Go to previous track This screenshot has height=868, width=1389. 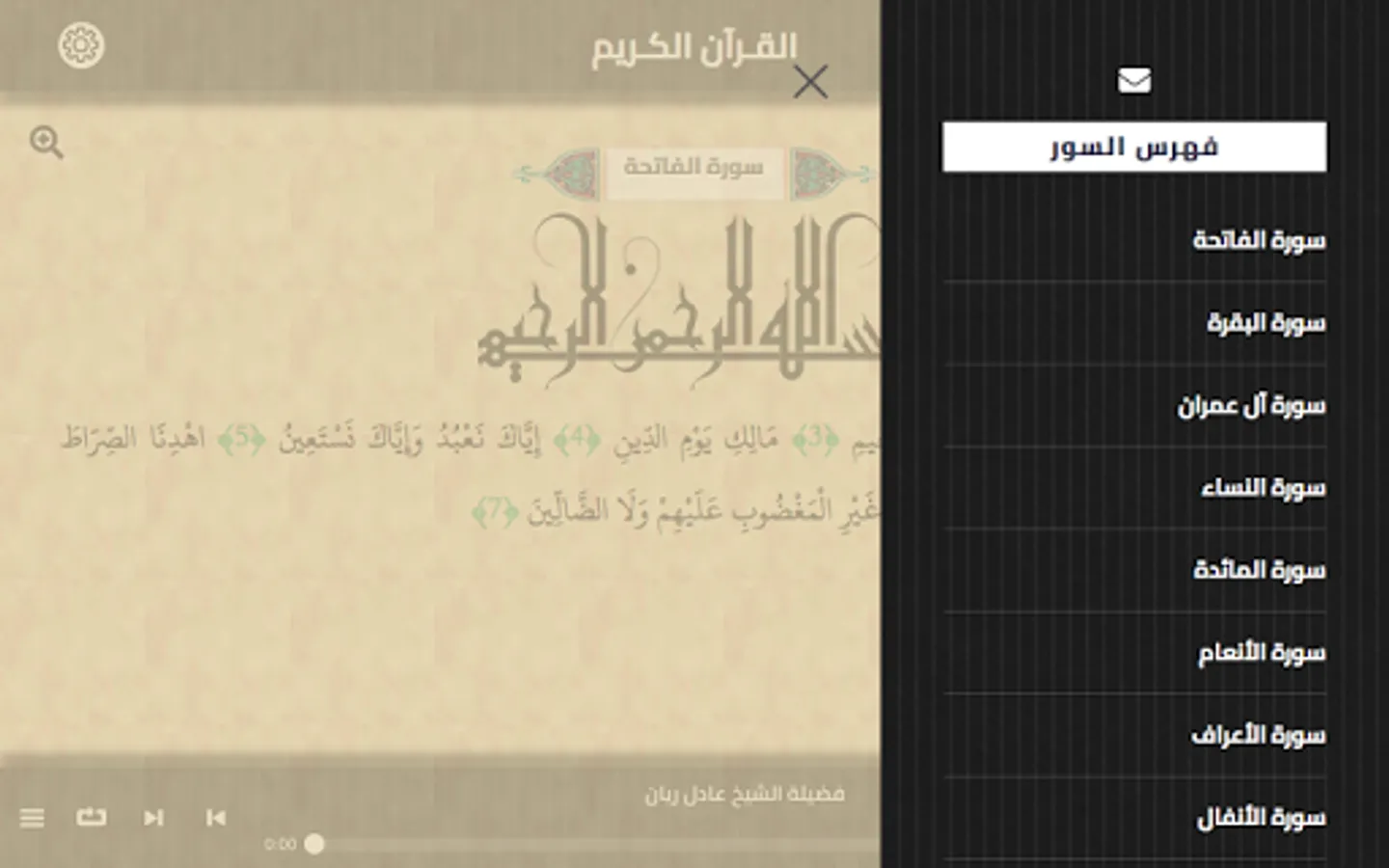(215, 818)
